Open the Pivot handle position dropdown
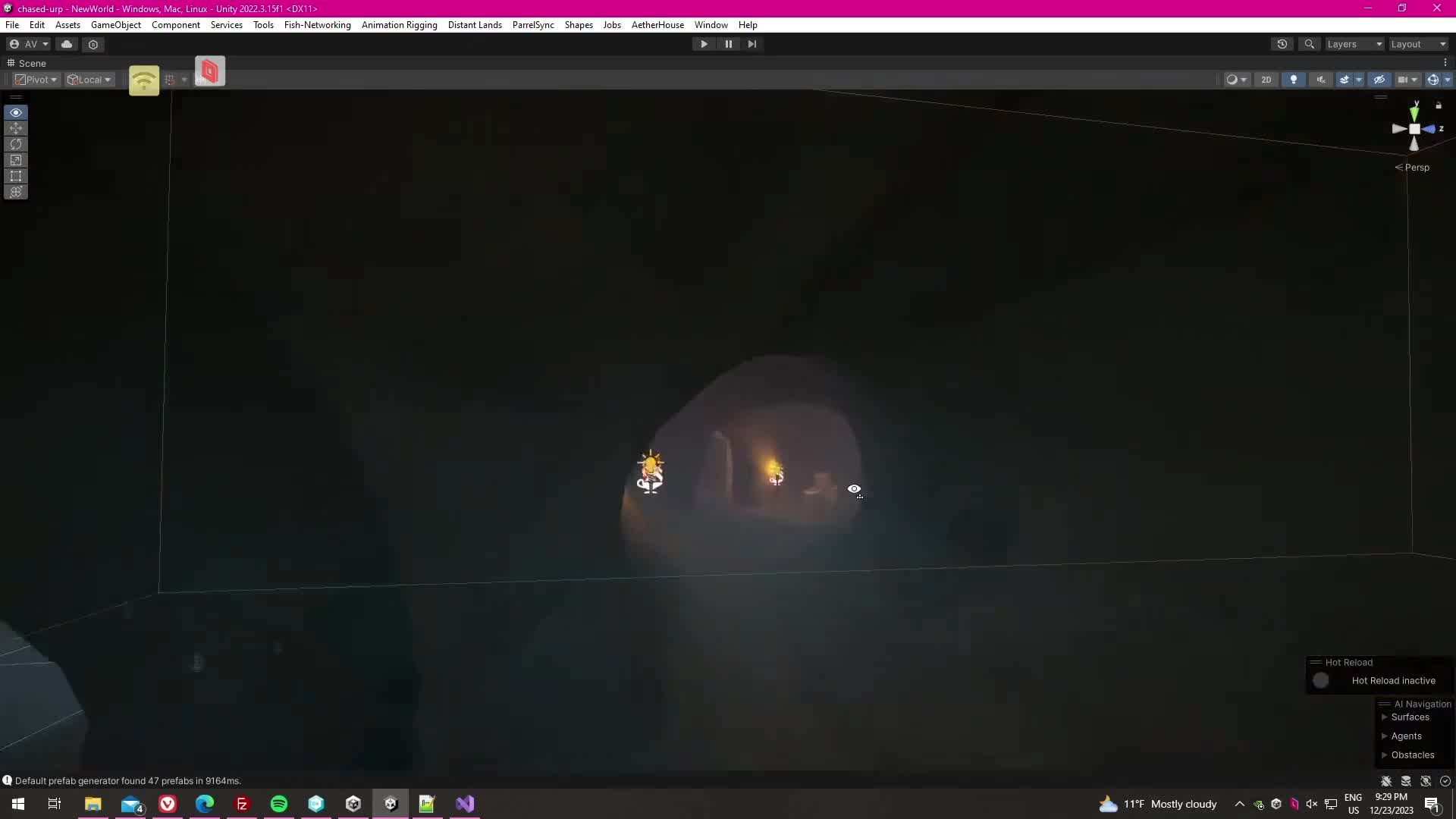This screenshot has width=1456, height=819. [x=36, y=80]
